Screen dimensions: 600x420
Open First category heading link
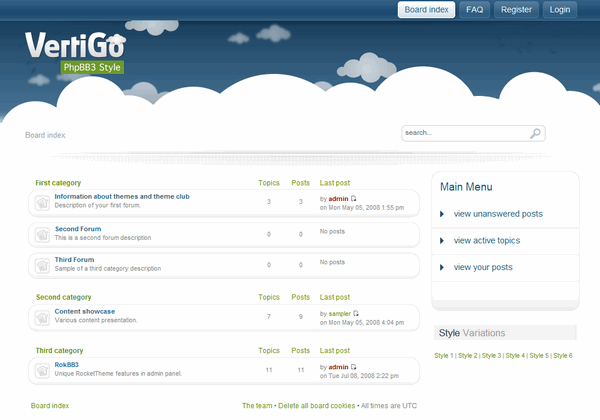(58, 183)
